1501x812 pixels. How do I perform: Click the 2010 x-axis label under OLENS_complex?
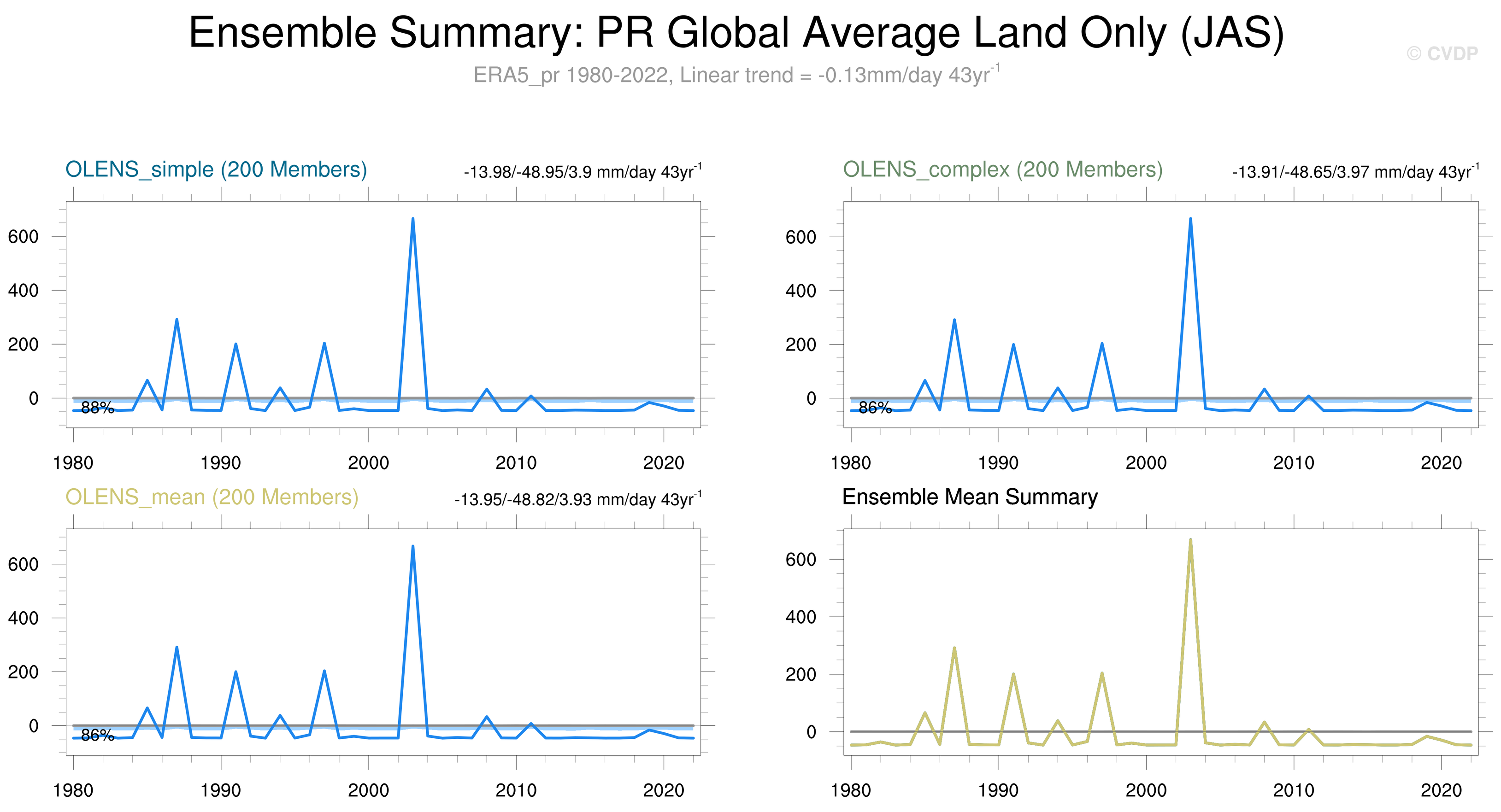1294,463
